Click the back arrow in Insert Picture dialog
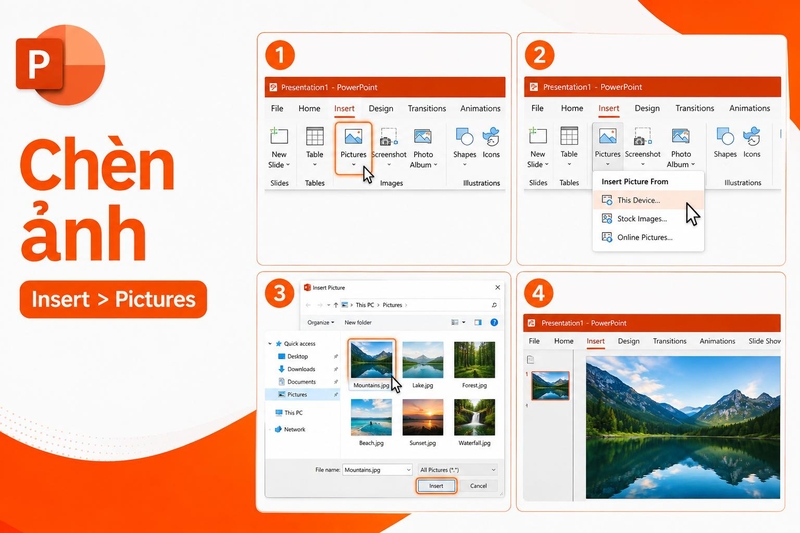Screen dimensions: 800x533 (308, 305)
